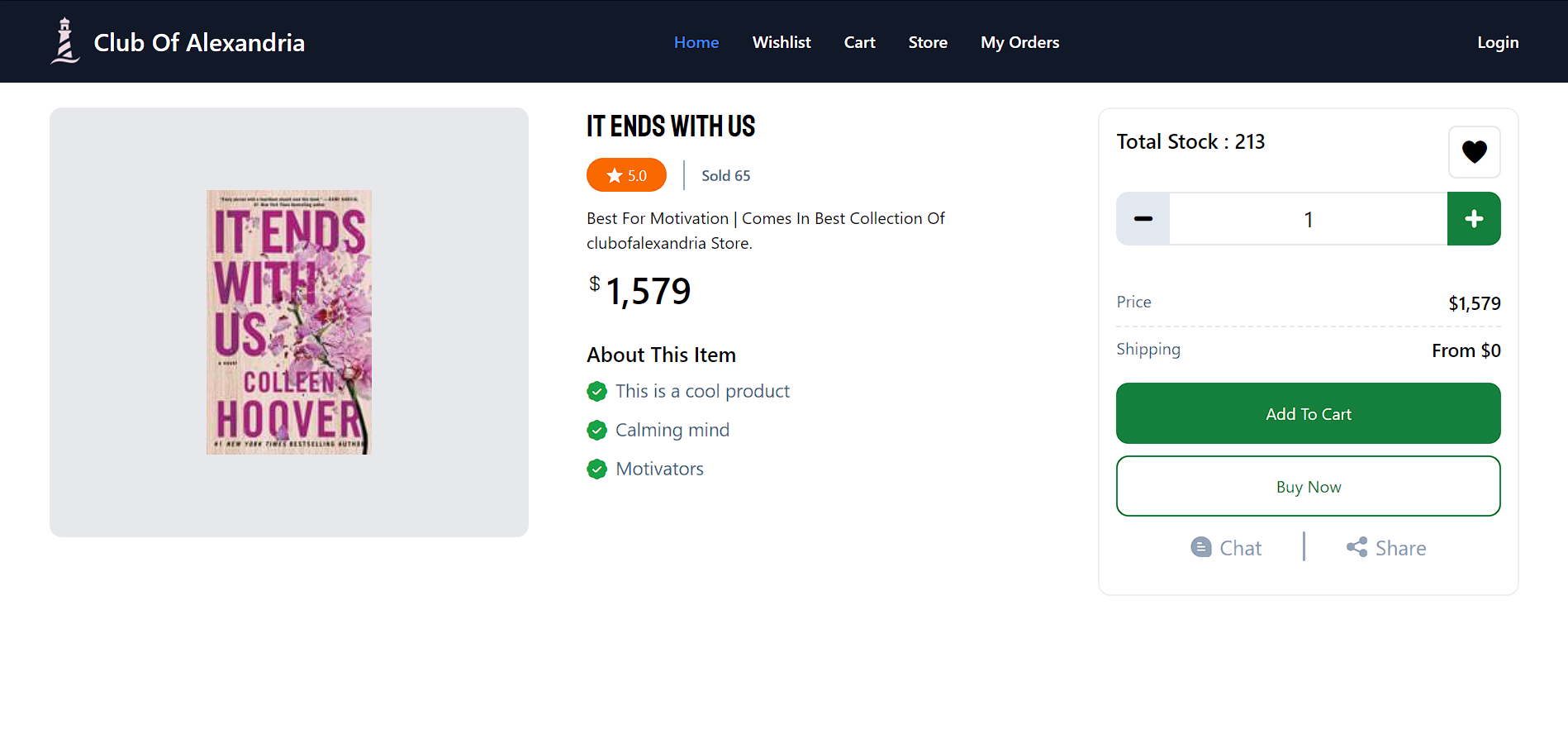
Task: Click the Price row value $1,579
Action: (1475, 303)
